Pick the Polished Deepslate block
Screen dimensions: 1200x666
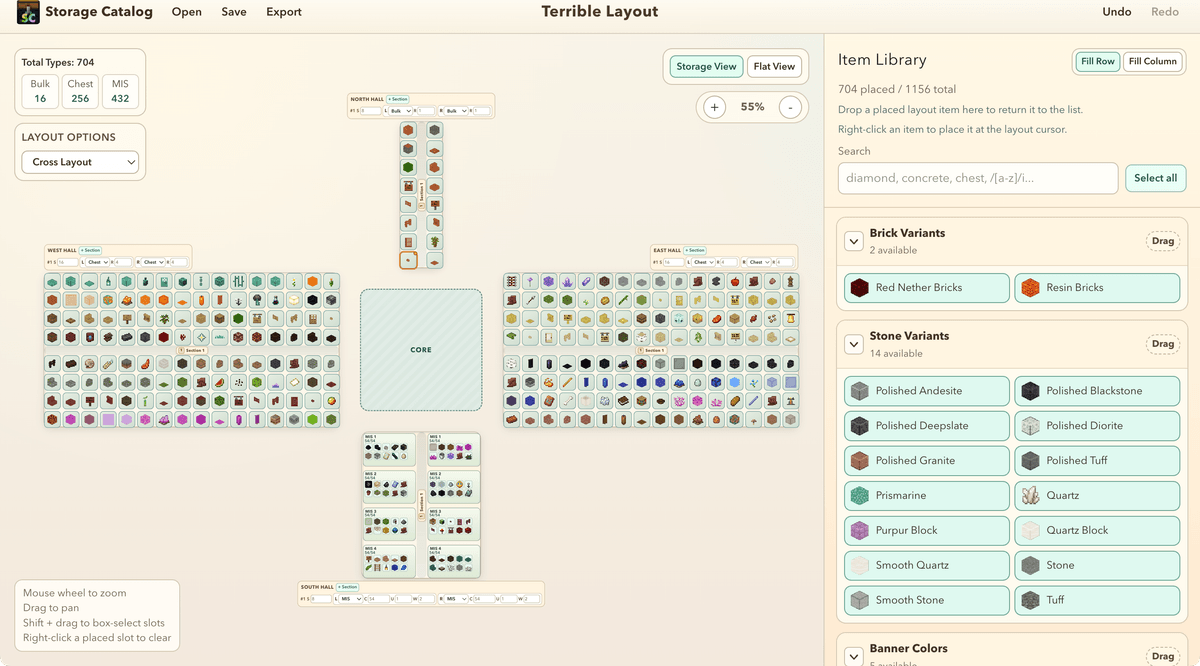pos(927,426)
